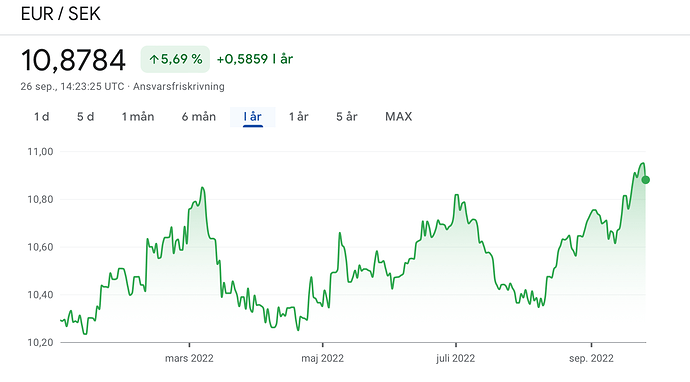Image resolution: width=690 pixels, height=382 pixels.
Task: Switch to the 5 d range tab
Action: pos(86,117)
